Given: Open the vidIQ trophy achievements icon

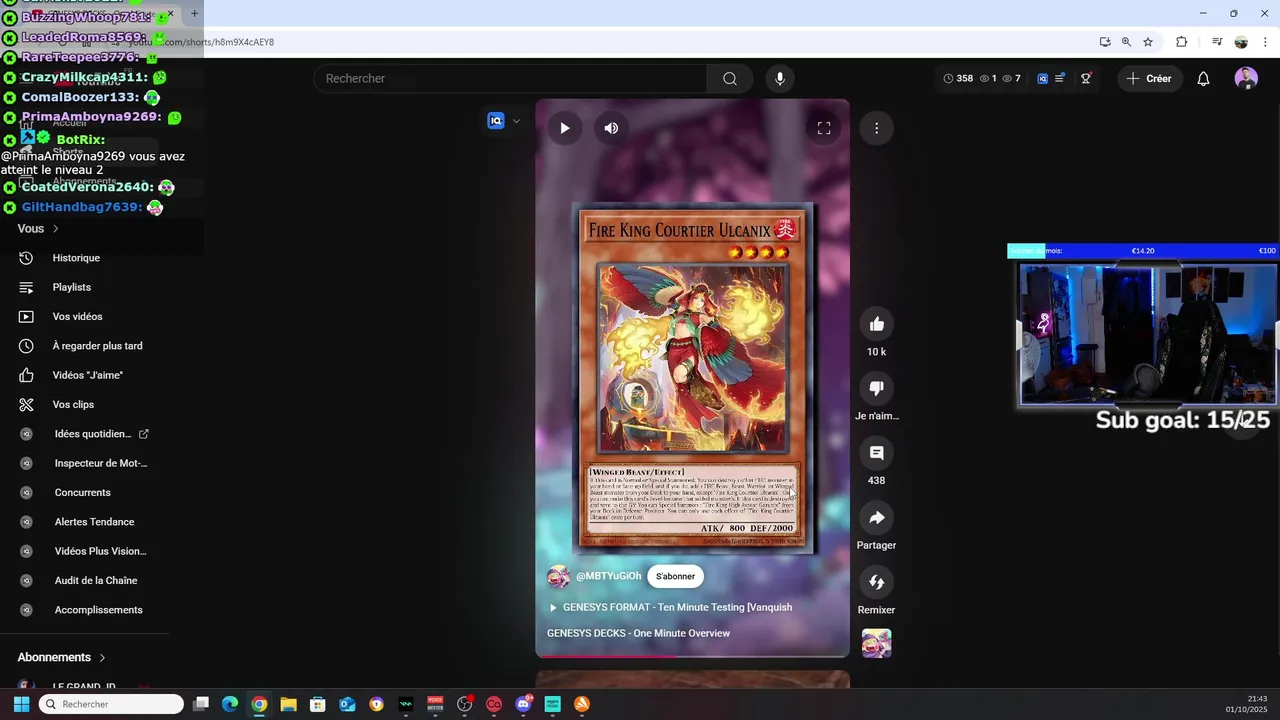Looking at the screenshot, I should [1086, 78].
